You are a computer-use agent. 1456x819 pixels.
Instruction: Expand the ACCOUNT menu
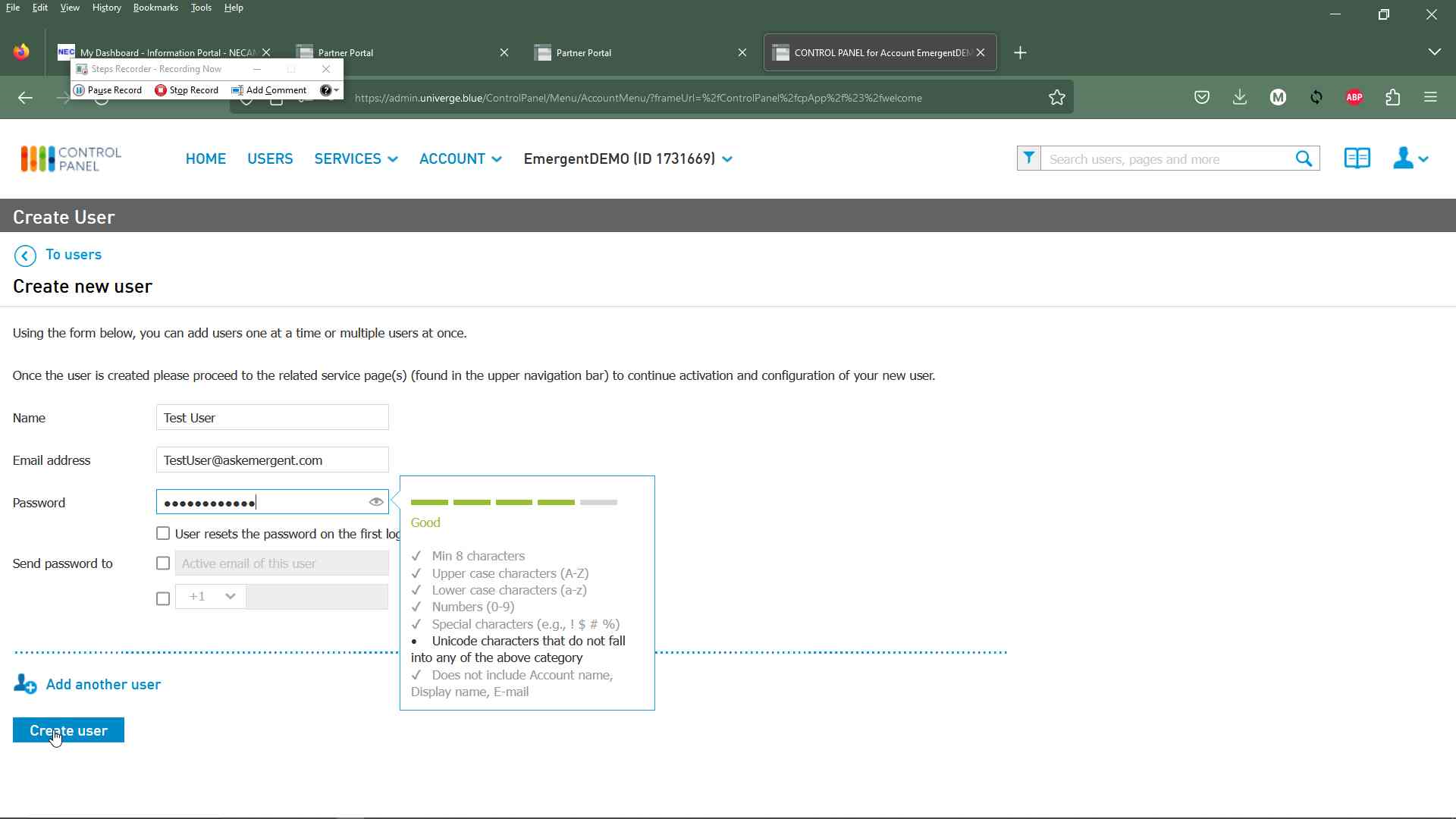pos(460,158)
